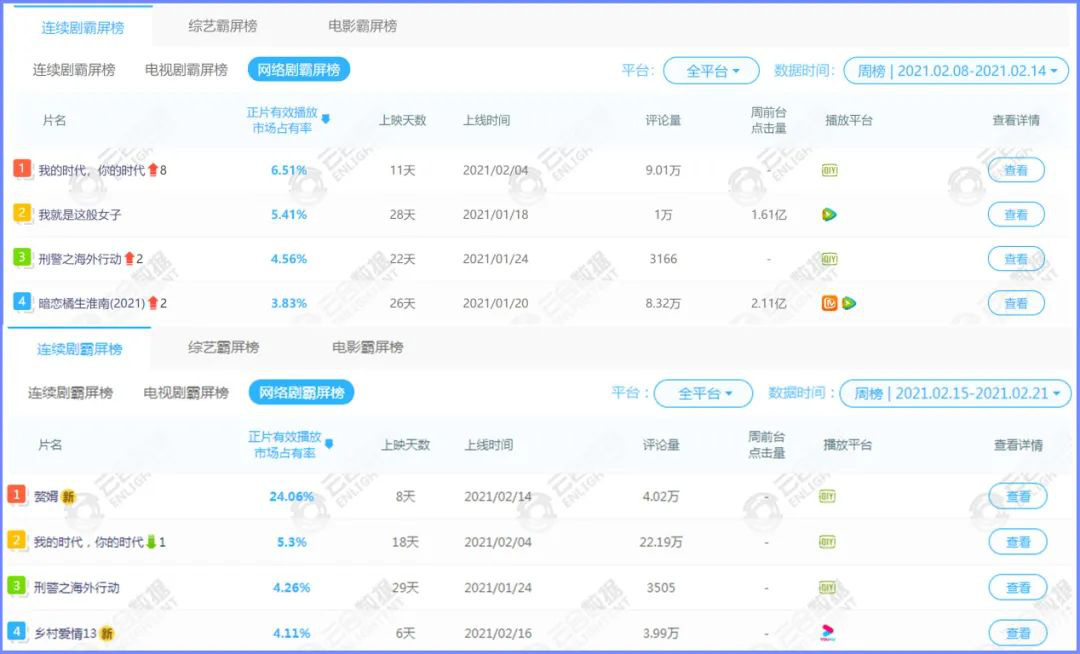1080x654 pixels.
Task: Select 电视剧霸屏榜 sub-tab in the 02.08-02.14 panel
Action: (x=186, y=70)
